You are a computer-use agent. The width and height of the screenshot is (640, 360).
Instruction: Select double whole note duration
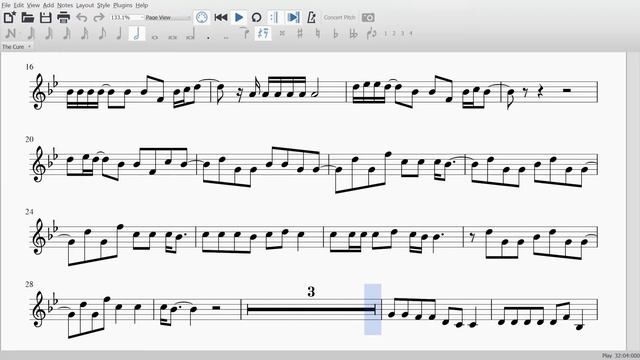click(173, 37)
